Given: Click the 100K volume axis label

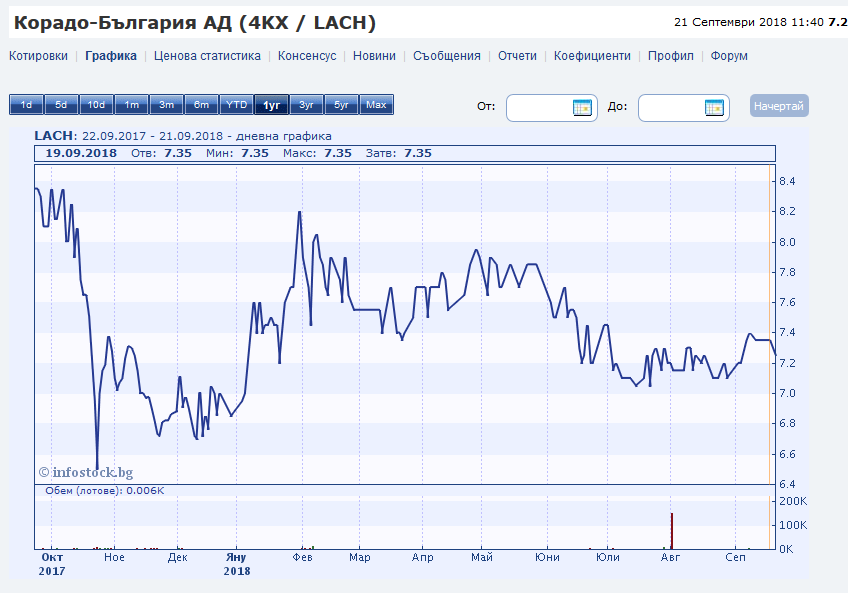Looking at the screenshot, I should (793, 525).
